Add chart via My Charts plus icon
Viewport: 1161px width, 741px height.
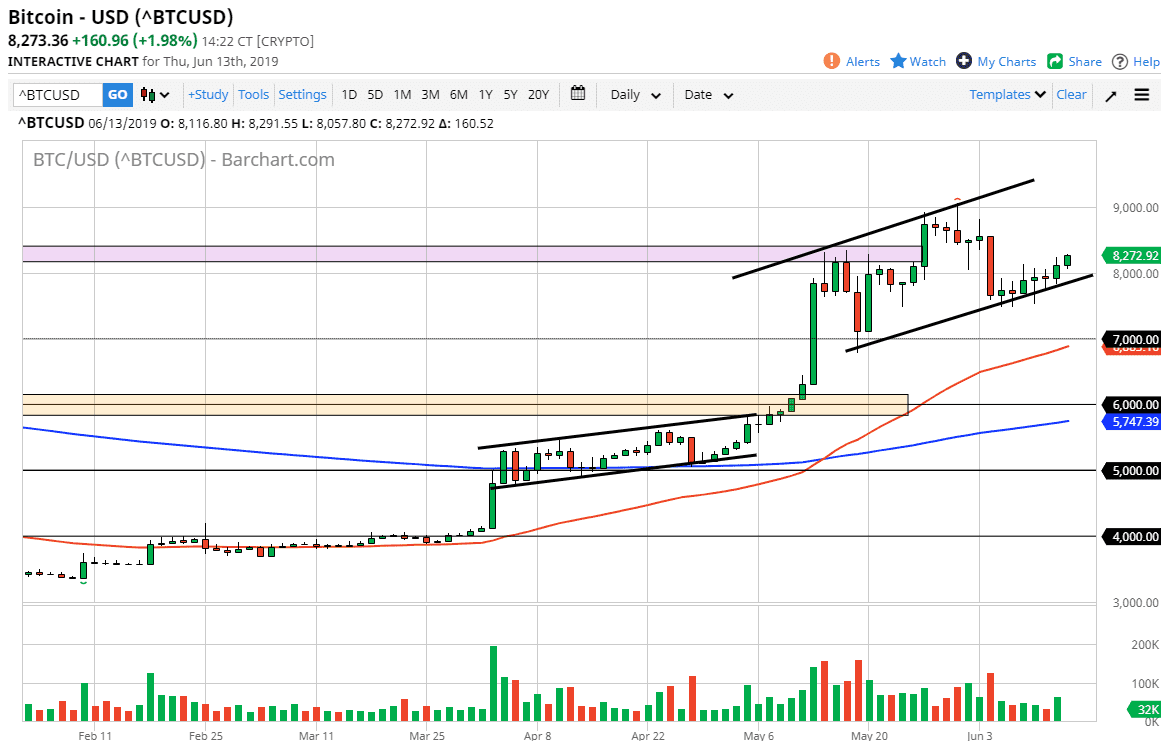[x=964, y=61]
